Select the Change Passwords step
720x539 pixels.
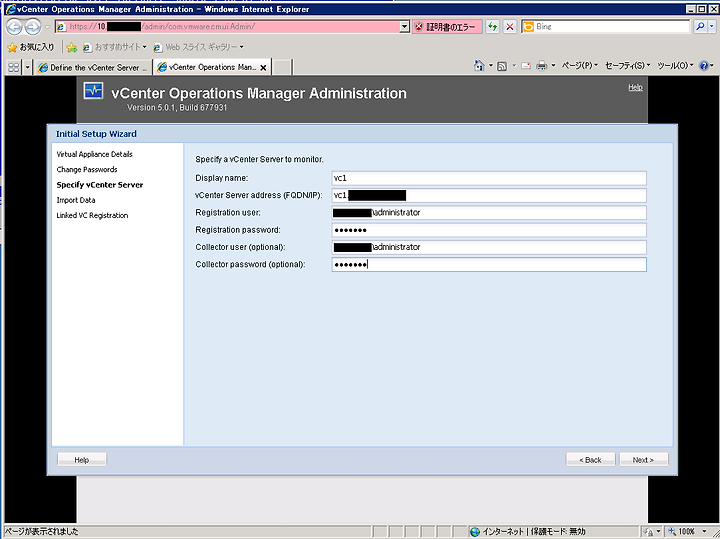coord(87,169)
